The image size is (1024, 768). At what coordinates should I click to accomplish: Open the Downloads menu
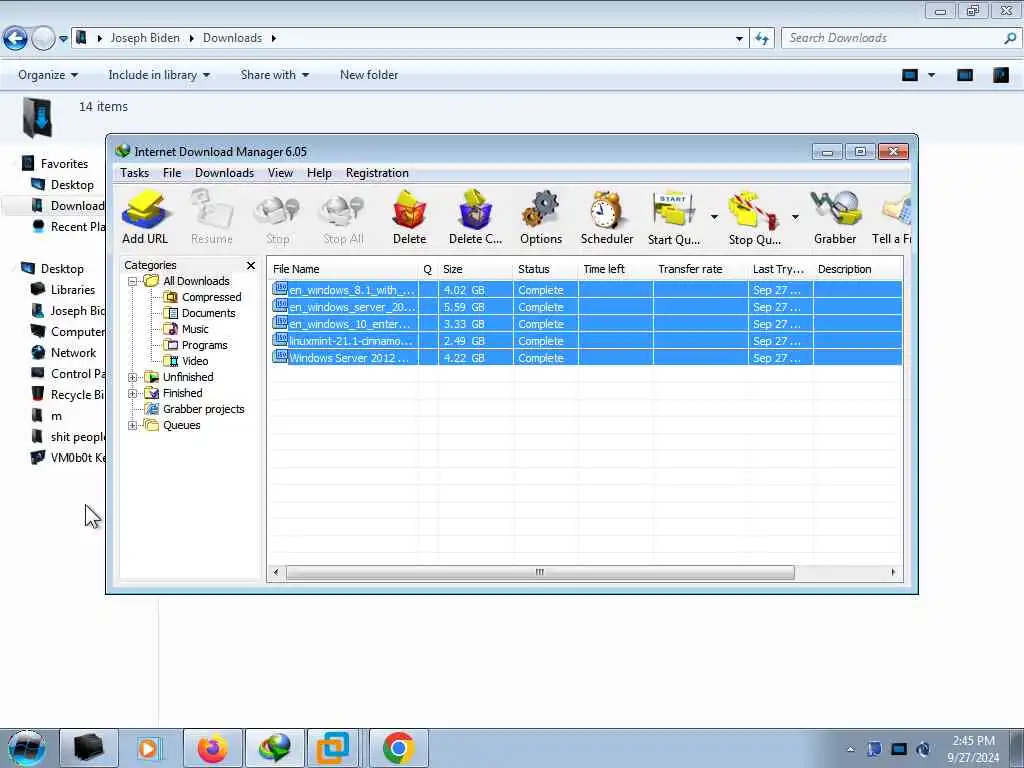(x=224, y=173)
